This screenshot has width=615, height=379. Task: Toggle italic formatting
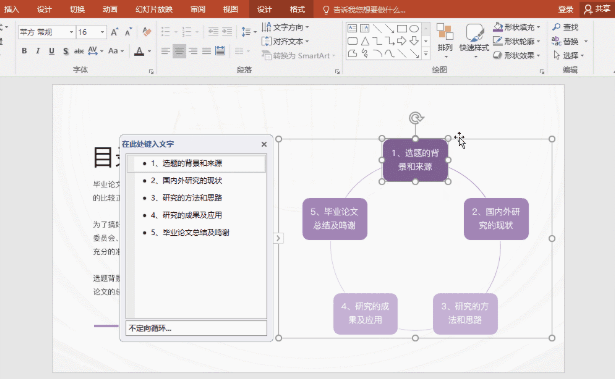coord(38,51)
